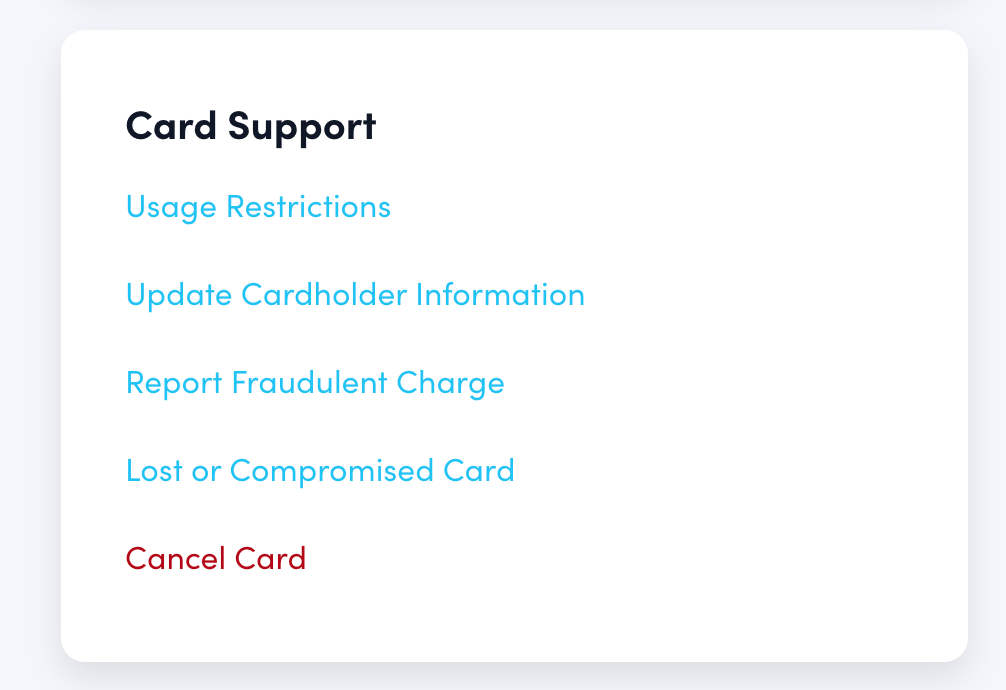Report a fraudulent charge on card
Screen dimensions: 1006x690
coord(315,383)
